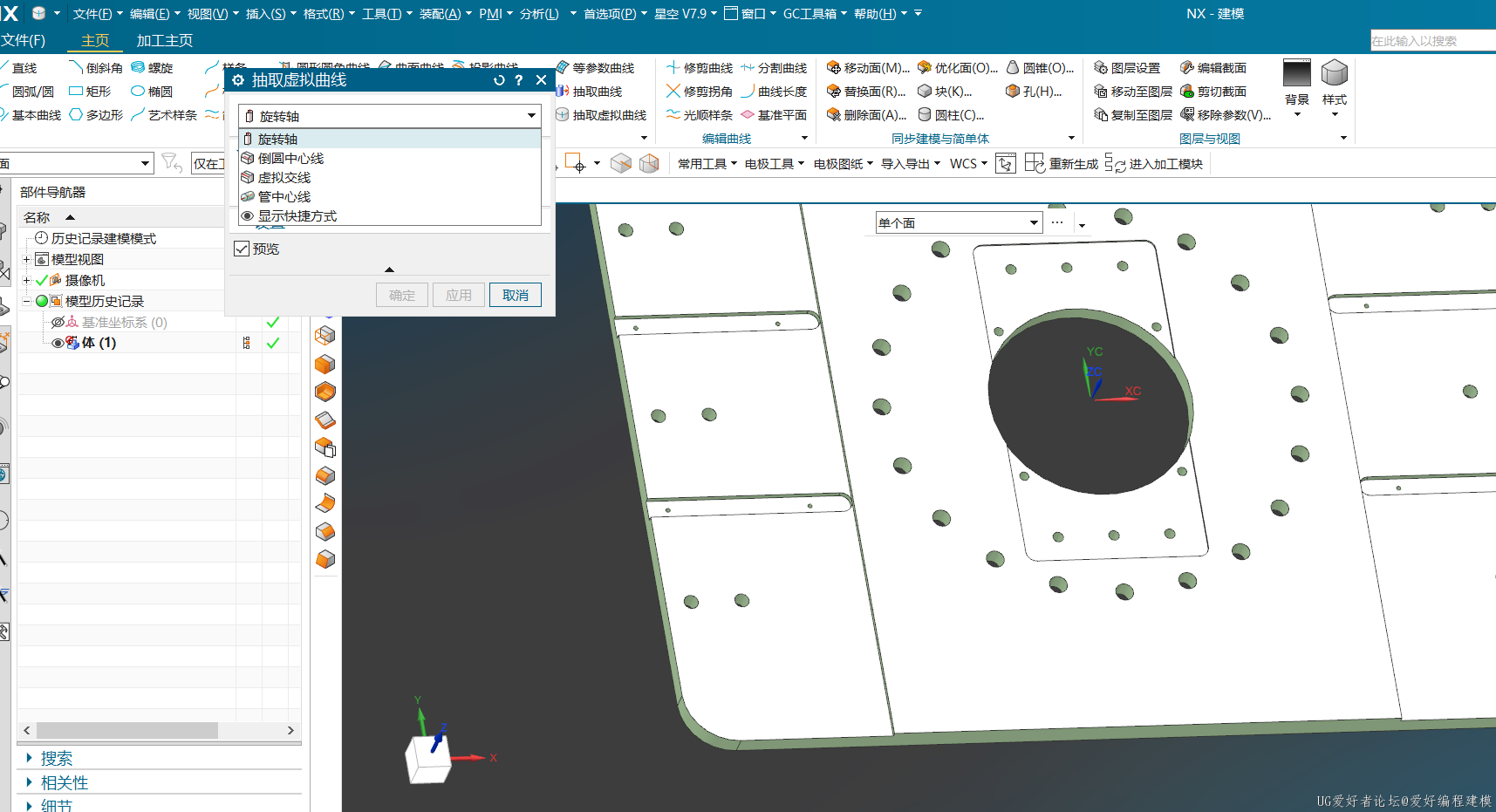Open the 导入导出 menu button
This screenshot has width=1496, height=812.
click(911, 164)
